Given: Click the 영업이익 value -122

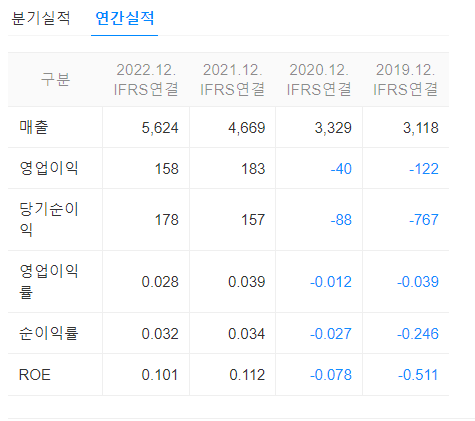Looking at the screenshot, I should pos(424,169).
